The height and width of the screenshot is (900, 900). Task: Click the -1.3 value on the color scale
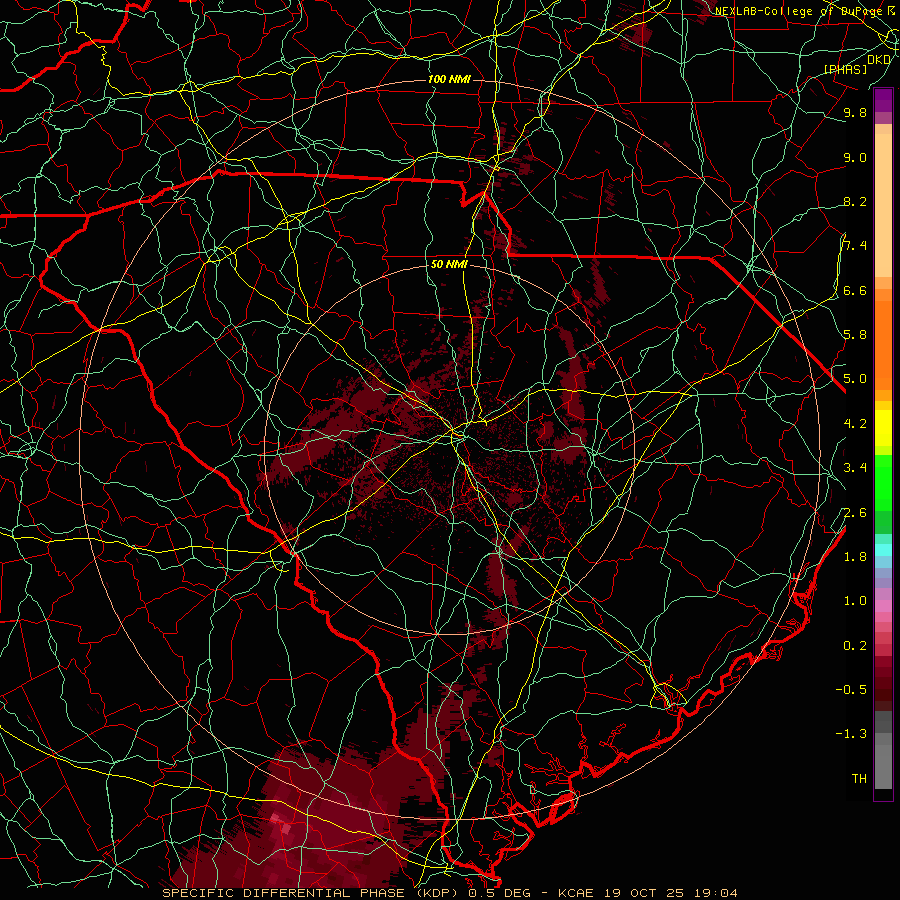coord(851,734)
